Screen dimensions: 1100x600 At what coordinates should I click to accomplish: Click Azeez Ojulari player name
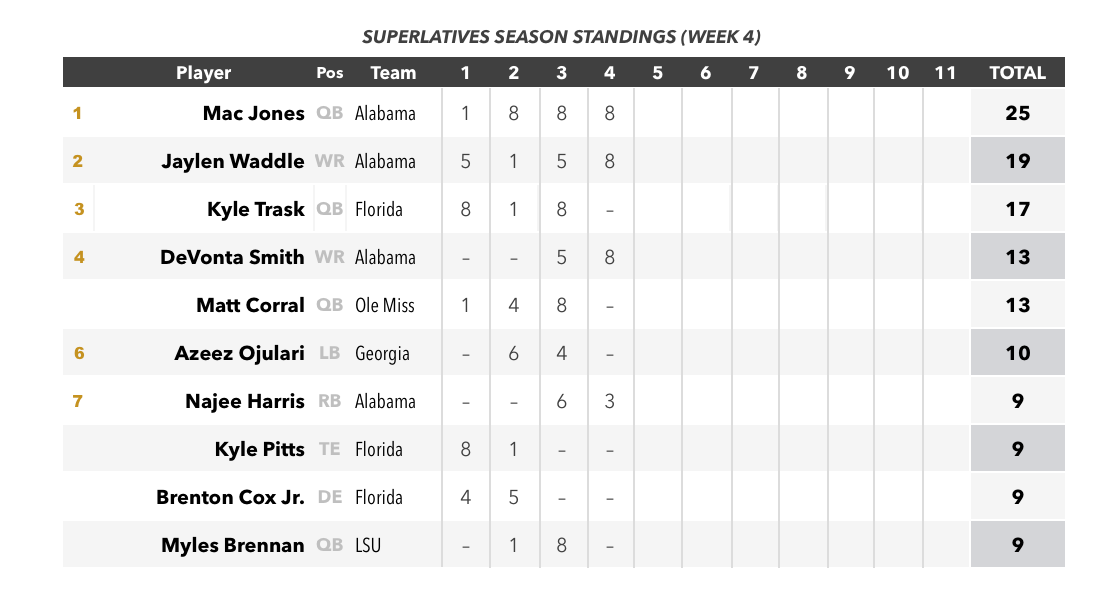coord(239,353)
